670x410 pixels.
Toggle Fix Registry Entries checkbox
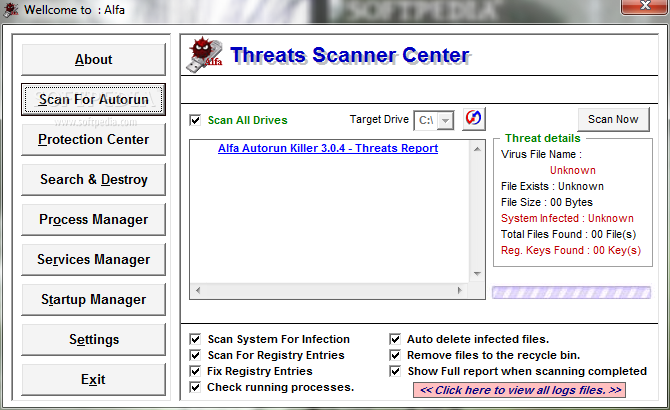[195, 371]
